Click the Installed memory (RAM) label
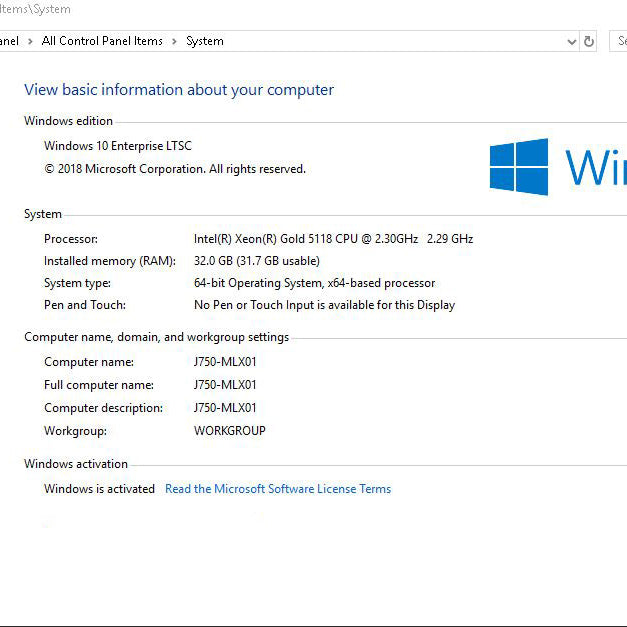Image resolution: width=627 pixels, height=627 pixels. click(x=110, y=261)
